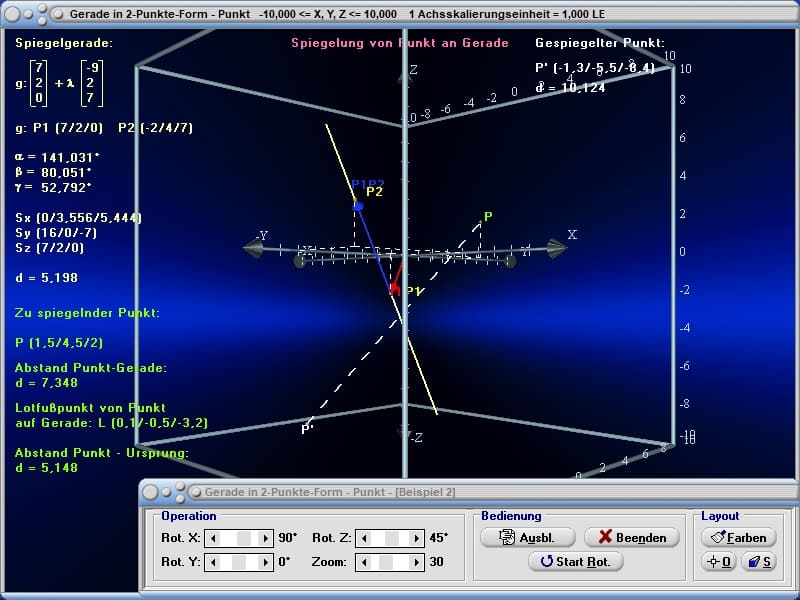Image resolution: width=800 pixels, height=600 pixels.
Task: Open the Farben color settings
Action: tap(739, 537)
